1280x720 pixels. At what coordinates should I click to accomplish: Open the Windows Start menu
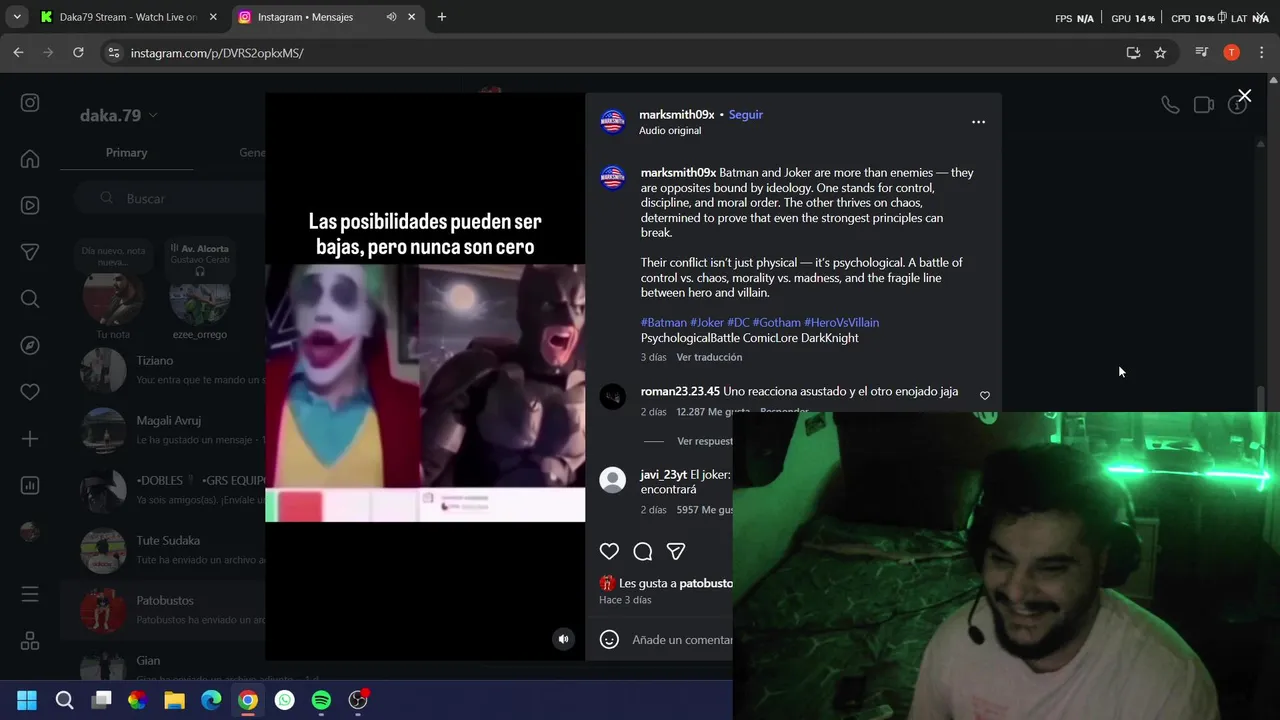(x=27, y=700)
